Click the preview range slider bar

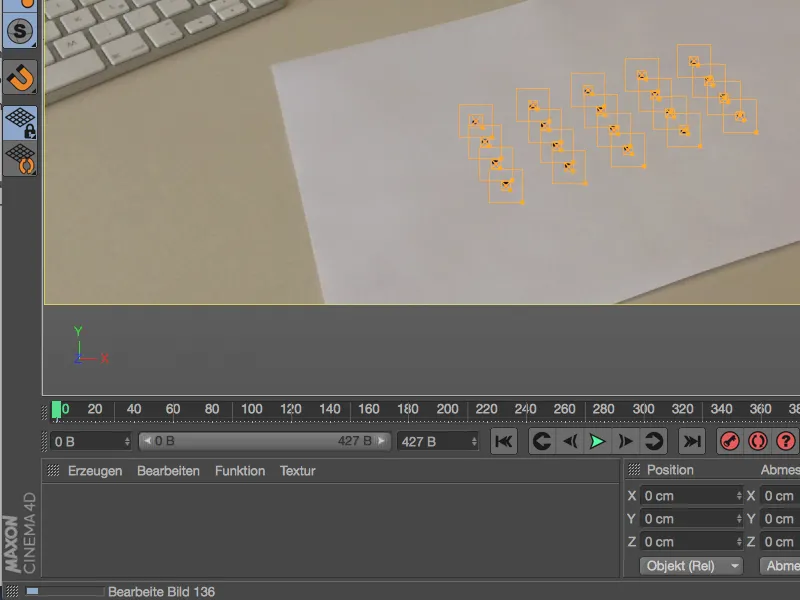[264, 441]
